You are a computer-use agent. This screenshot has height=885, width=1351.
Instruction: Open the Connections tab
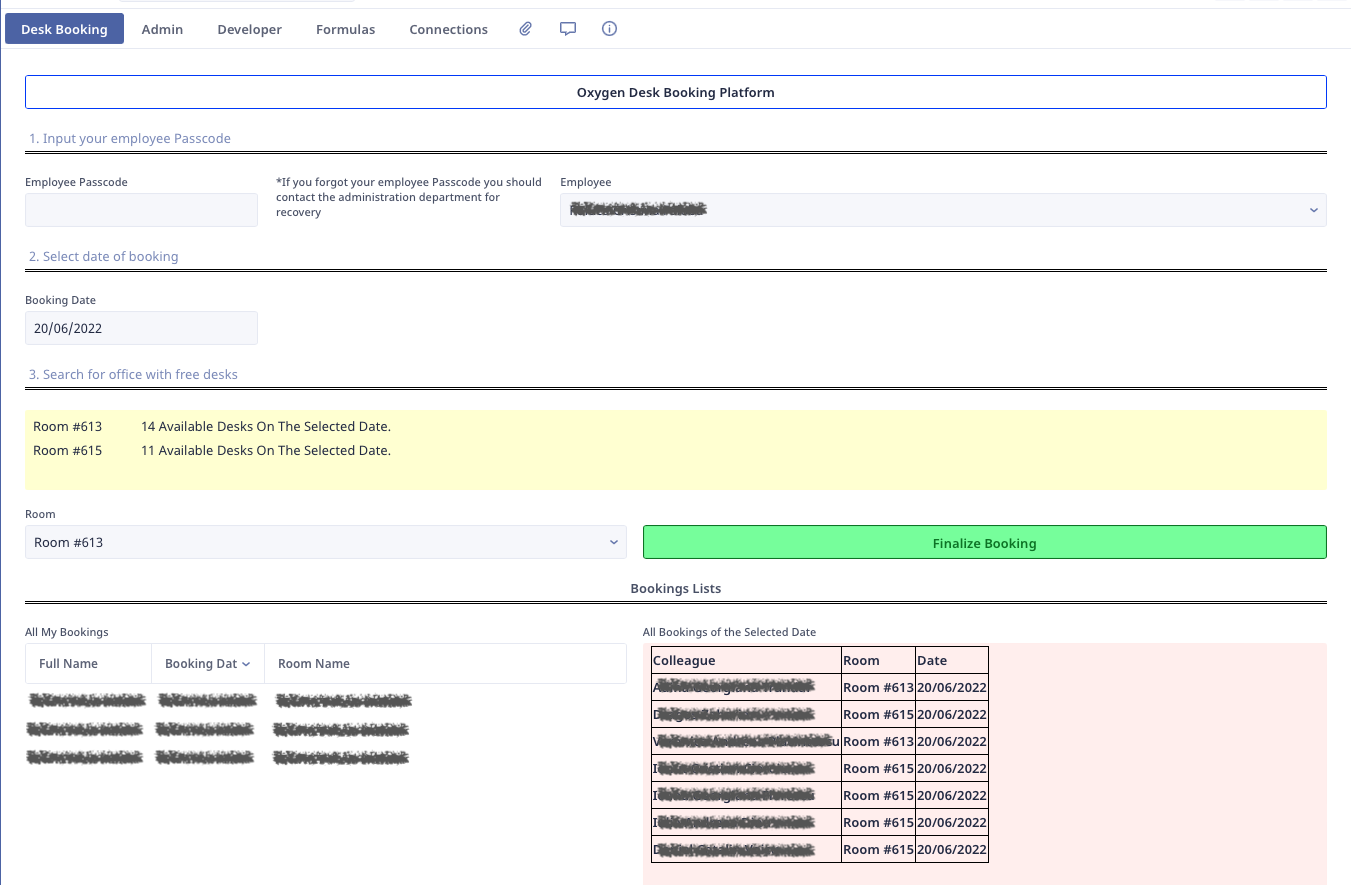click(448, 29)
